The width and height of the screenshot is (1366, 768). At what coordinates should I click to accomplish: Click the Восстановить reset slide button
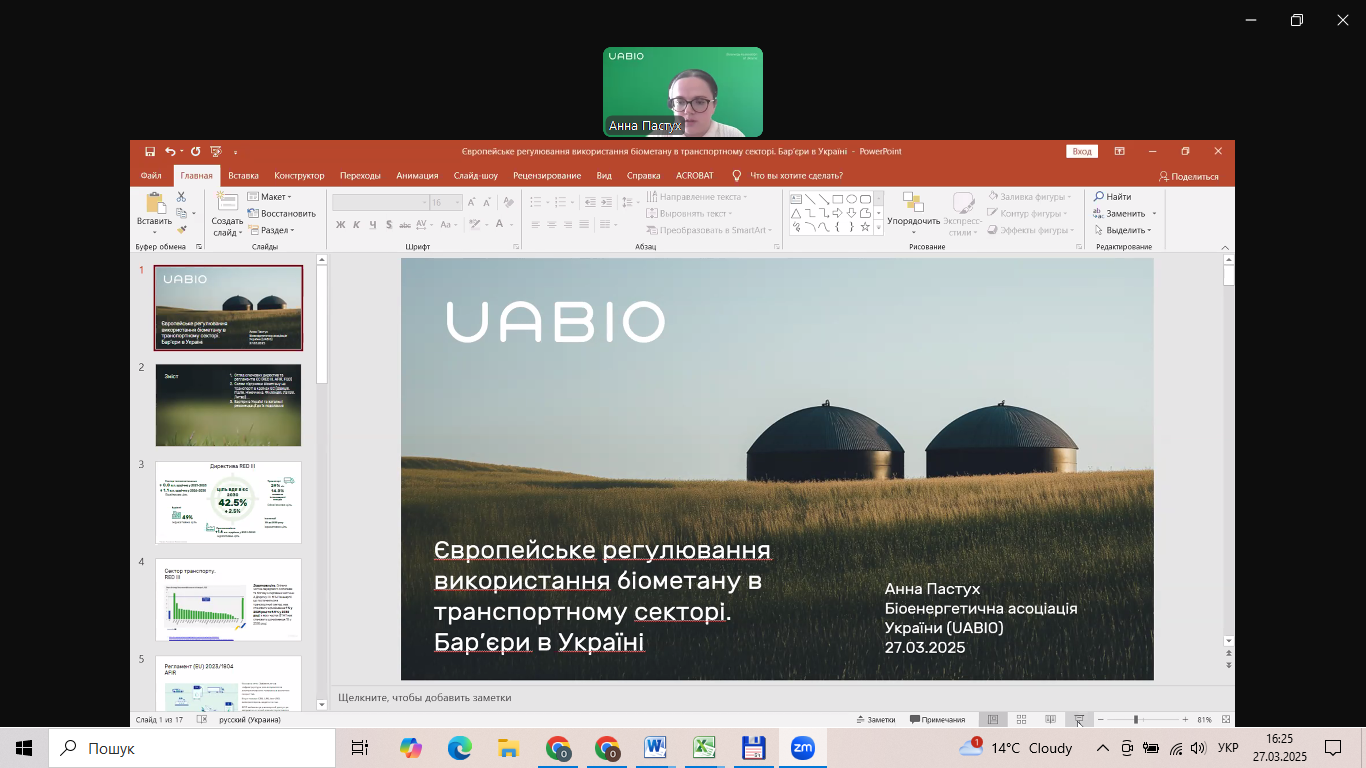281,213
